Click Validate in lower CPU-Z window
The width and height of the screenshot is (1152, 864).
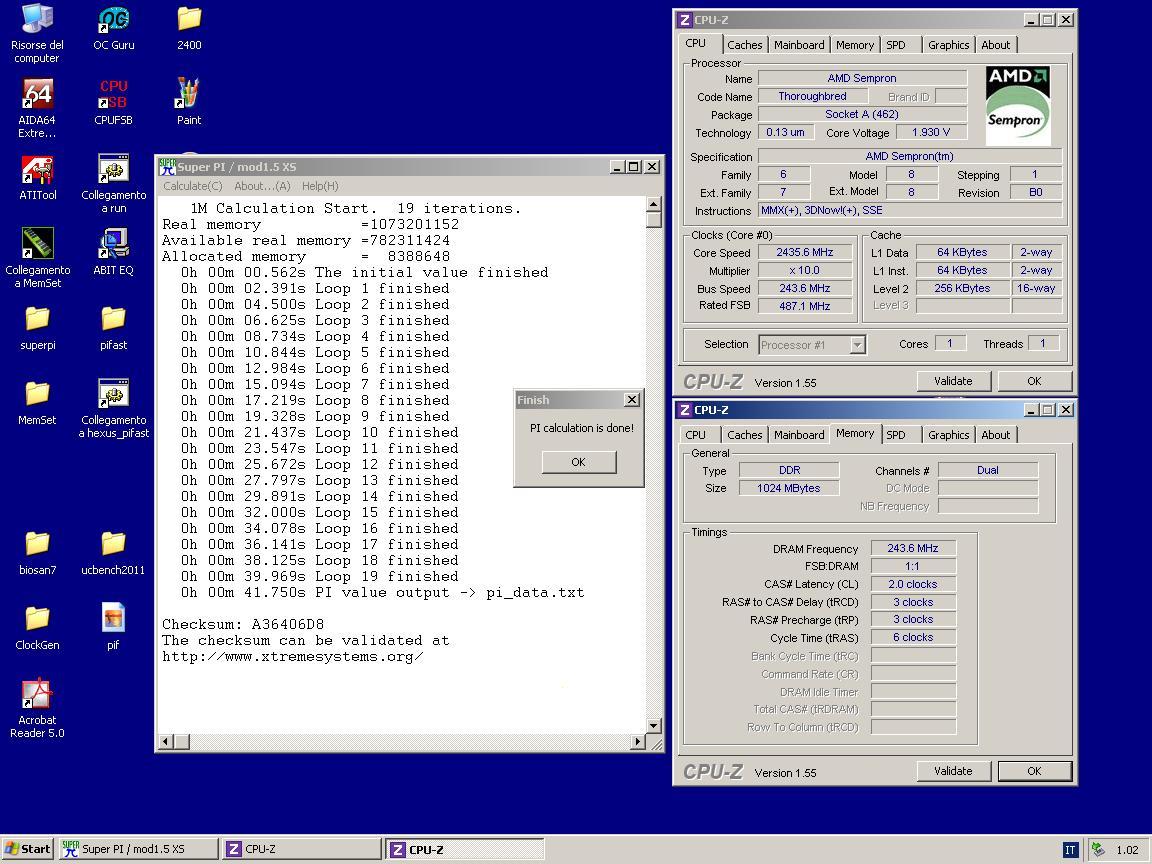click(953, 771)
